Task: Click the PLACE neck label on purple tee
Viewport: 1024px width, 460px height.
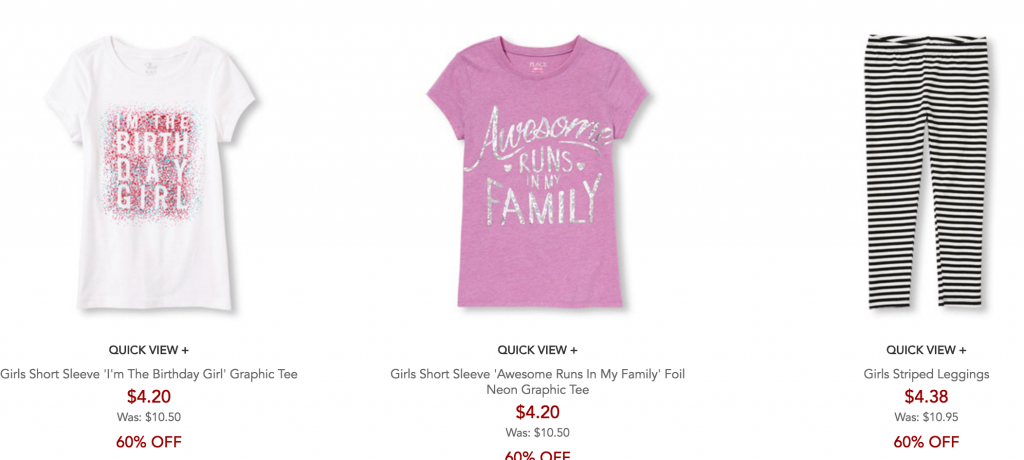Action: 536,65
